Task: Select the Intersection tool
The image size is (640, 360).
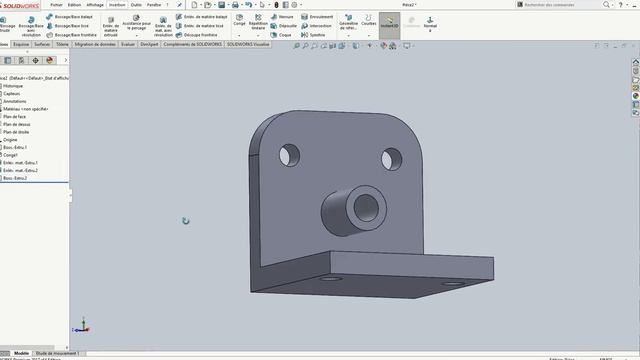Action: [x=316, y=26]
